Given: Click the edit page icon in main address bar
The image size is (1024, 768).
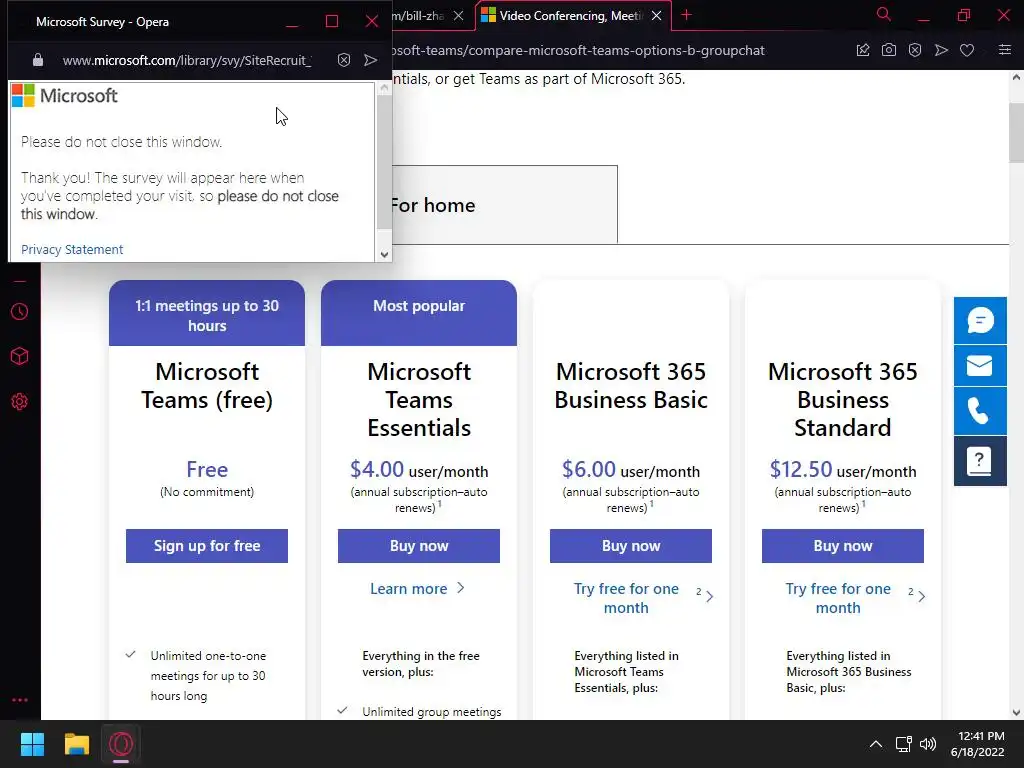Looking at the screenshot, I should click(863, 50).
